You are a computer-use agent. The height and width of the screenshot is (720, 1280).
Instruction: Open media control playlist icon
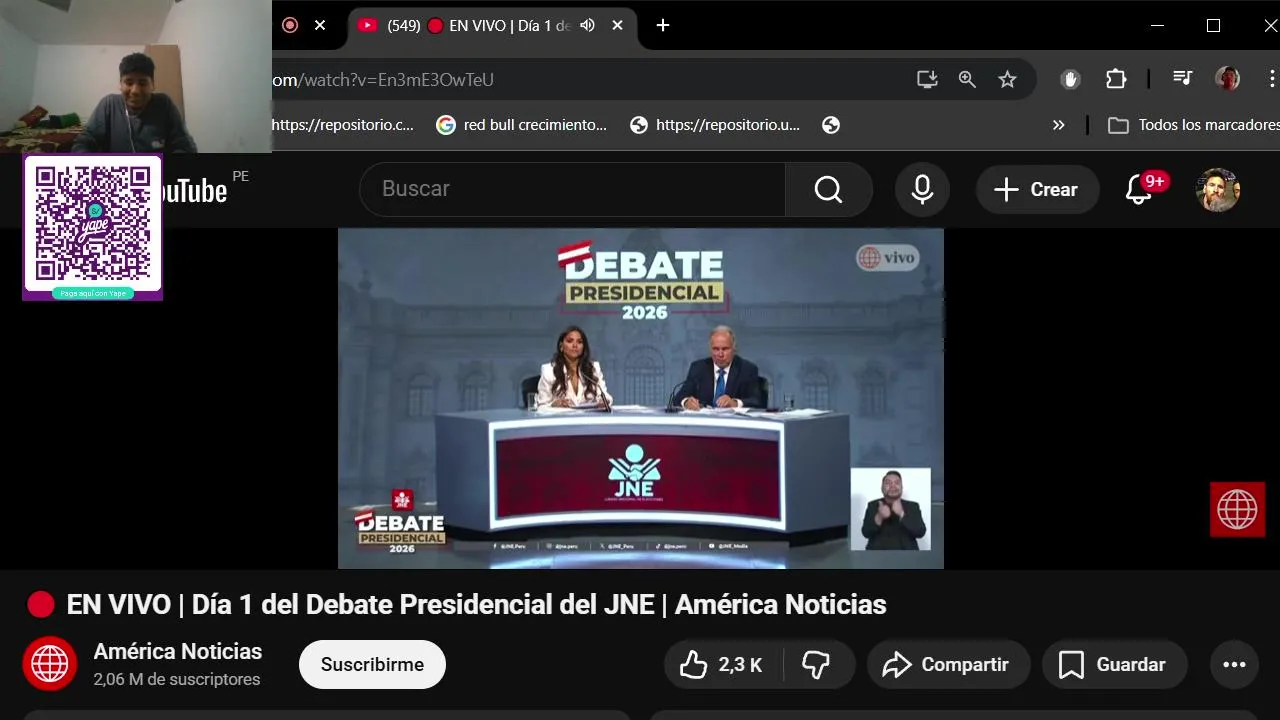(x=1182, y=80)
